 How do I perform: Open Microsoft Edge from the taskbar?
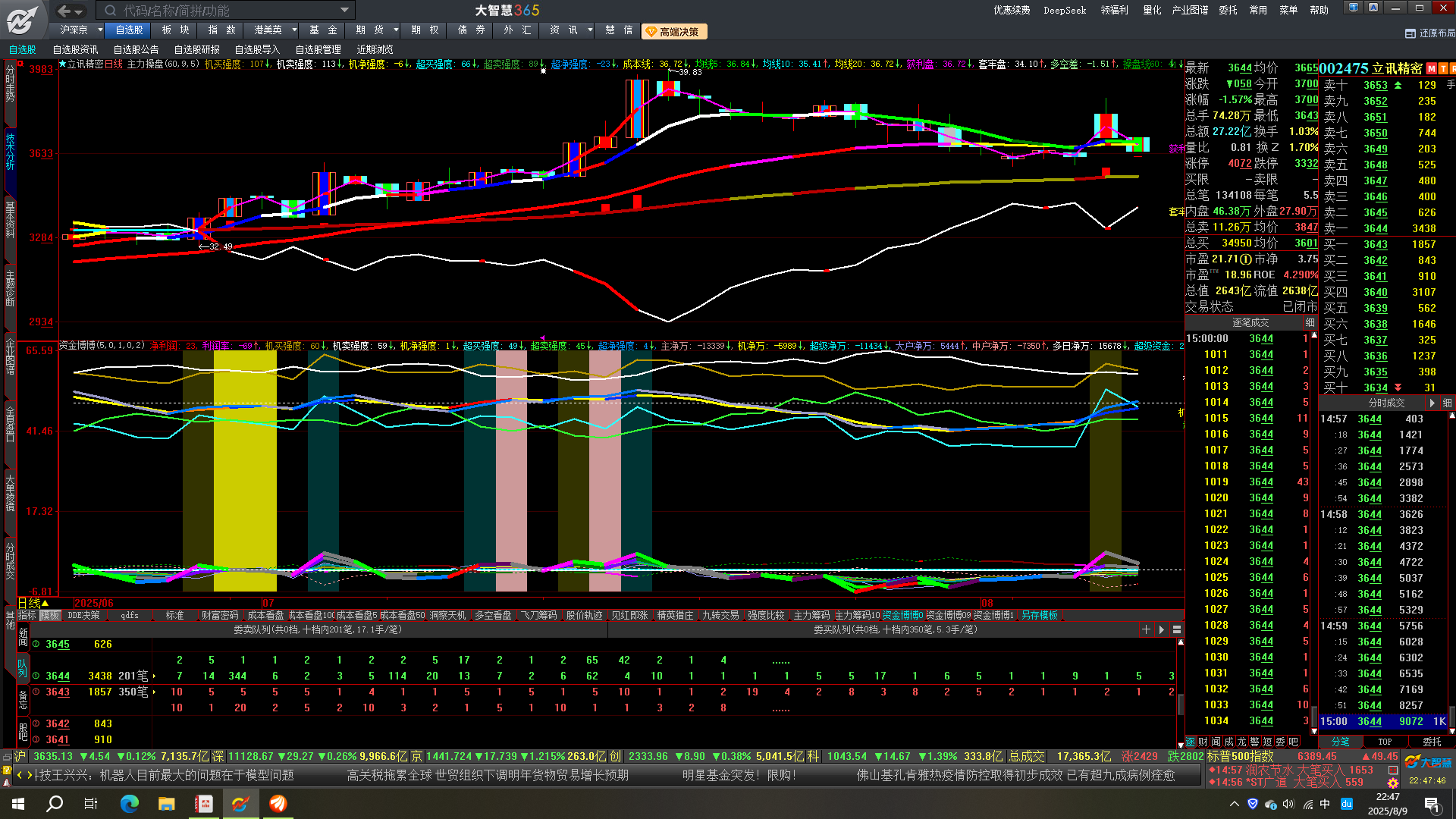coord(130,804)
